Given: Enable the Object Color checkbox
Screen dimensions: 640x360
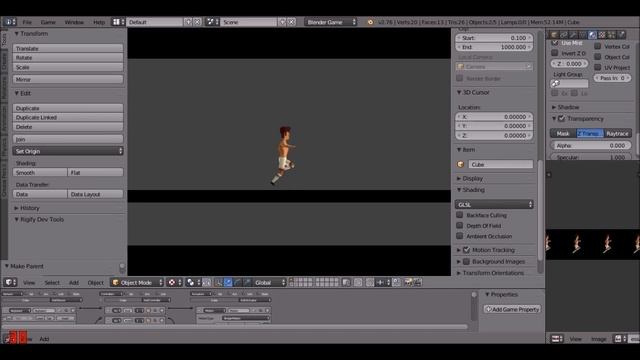Looking at the screenshot, I should (x=598, y=57).
